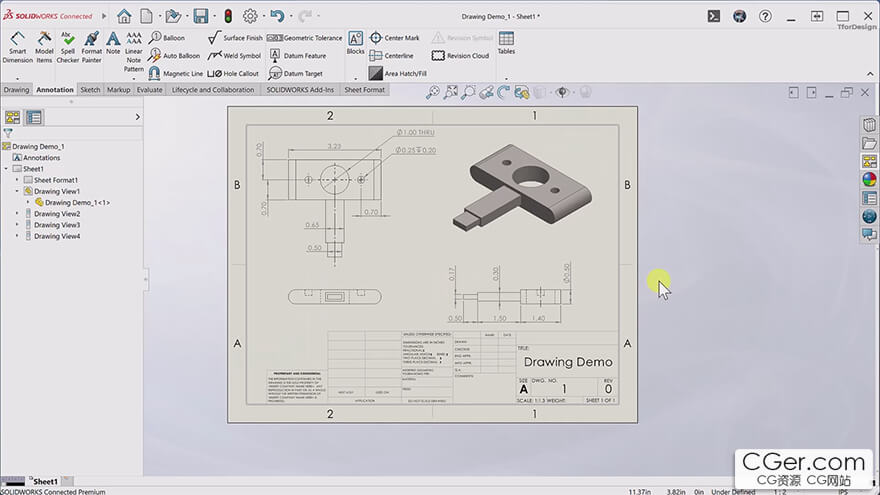Viewport: 880px width, 495px height.
Task: Switch to the Drawing tab
Action: pyautogui.click(x=16, y=90)
